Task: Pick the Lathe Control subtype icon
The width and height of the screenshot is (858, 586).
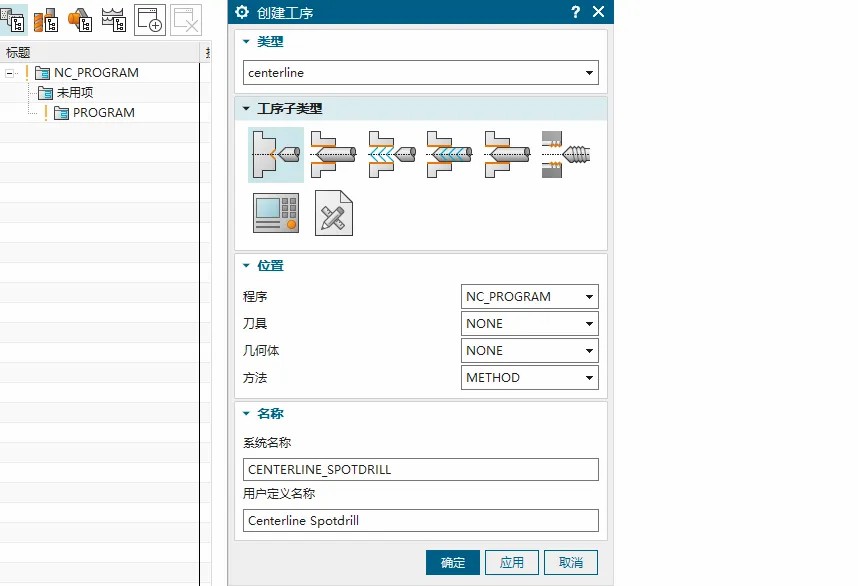Action: [276, 213]
